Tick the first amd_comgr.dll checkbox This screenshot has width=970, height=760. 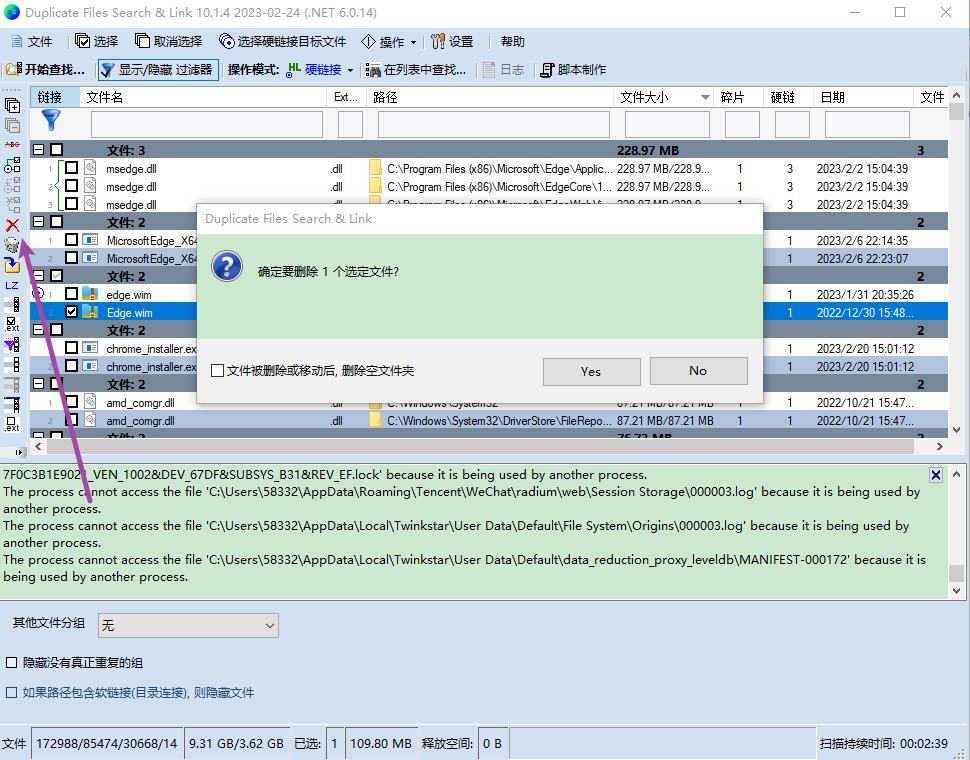click(x=71, y=402)
